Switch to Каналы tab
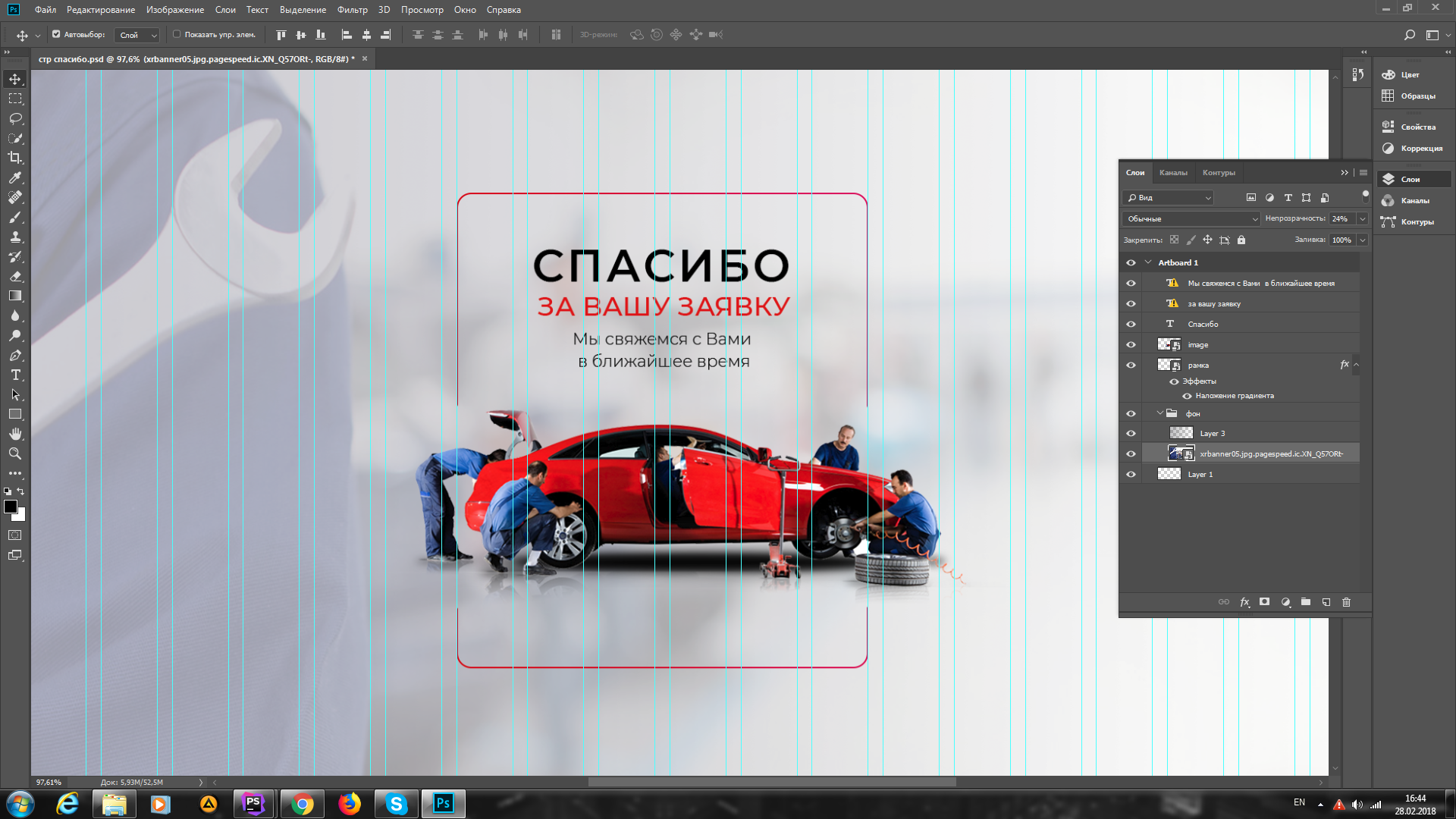This screenshot has height=819, width=1456. point(1173,172)
